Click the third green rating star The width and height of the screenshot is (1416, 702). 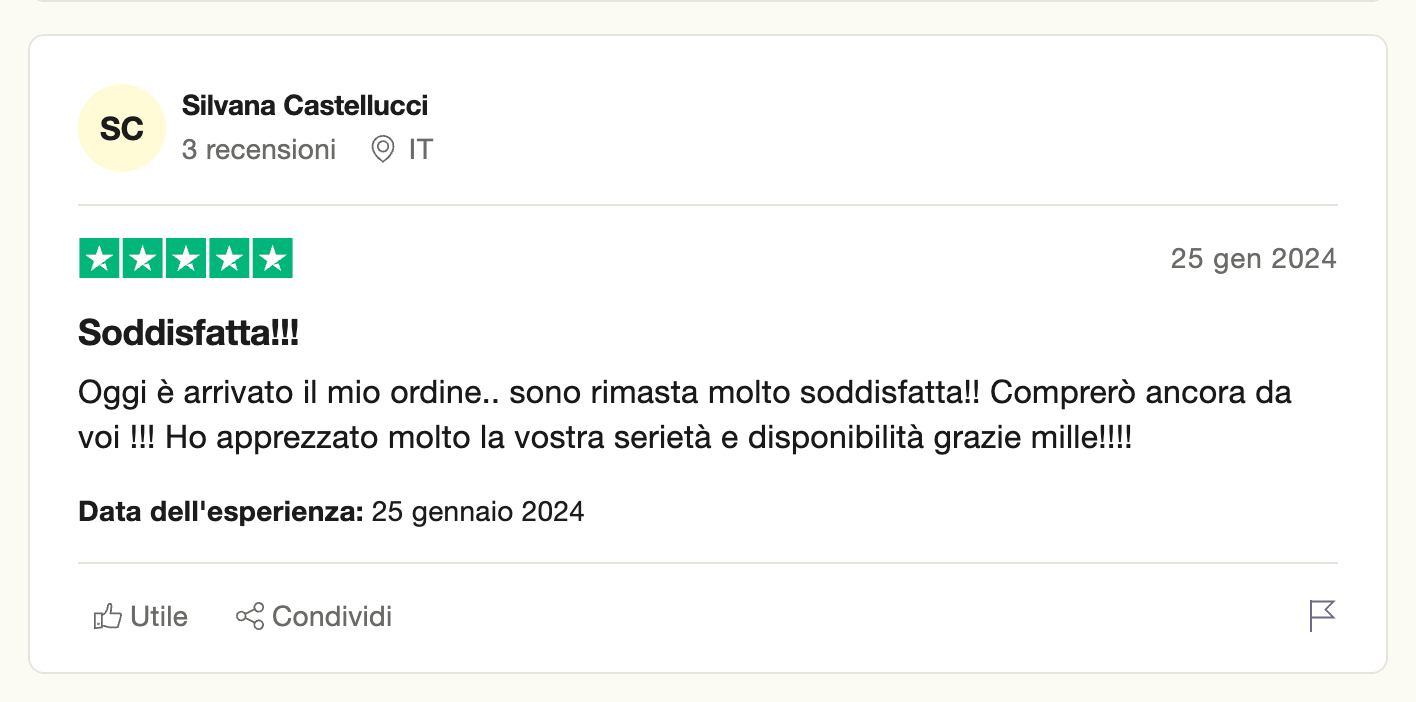tap(186, 259)
